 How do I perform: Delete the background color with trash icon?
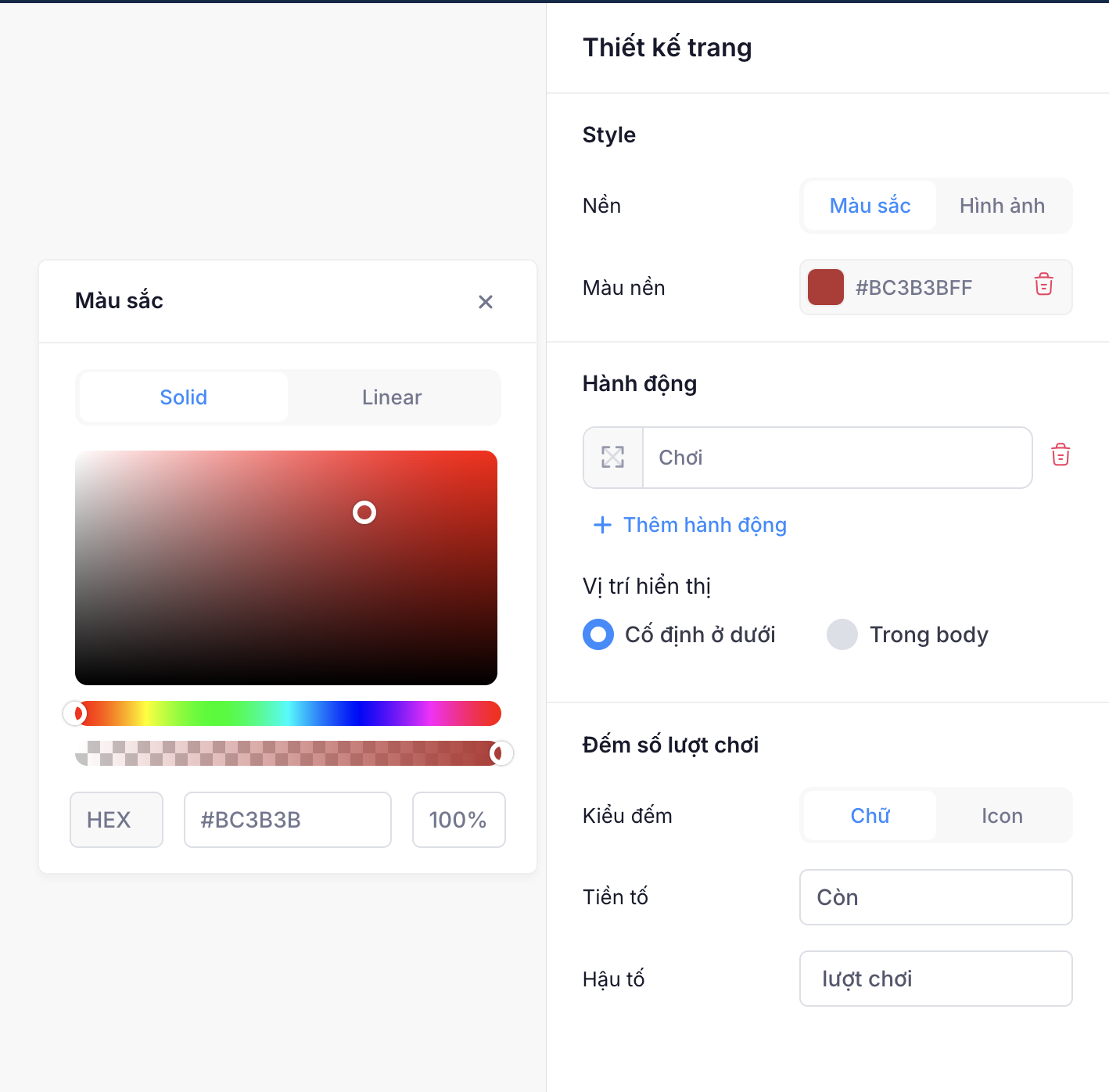pos(1043,284)
